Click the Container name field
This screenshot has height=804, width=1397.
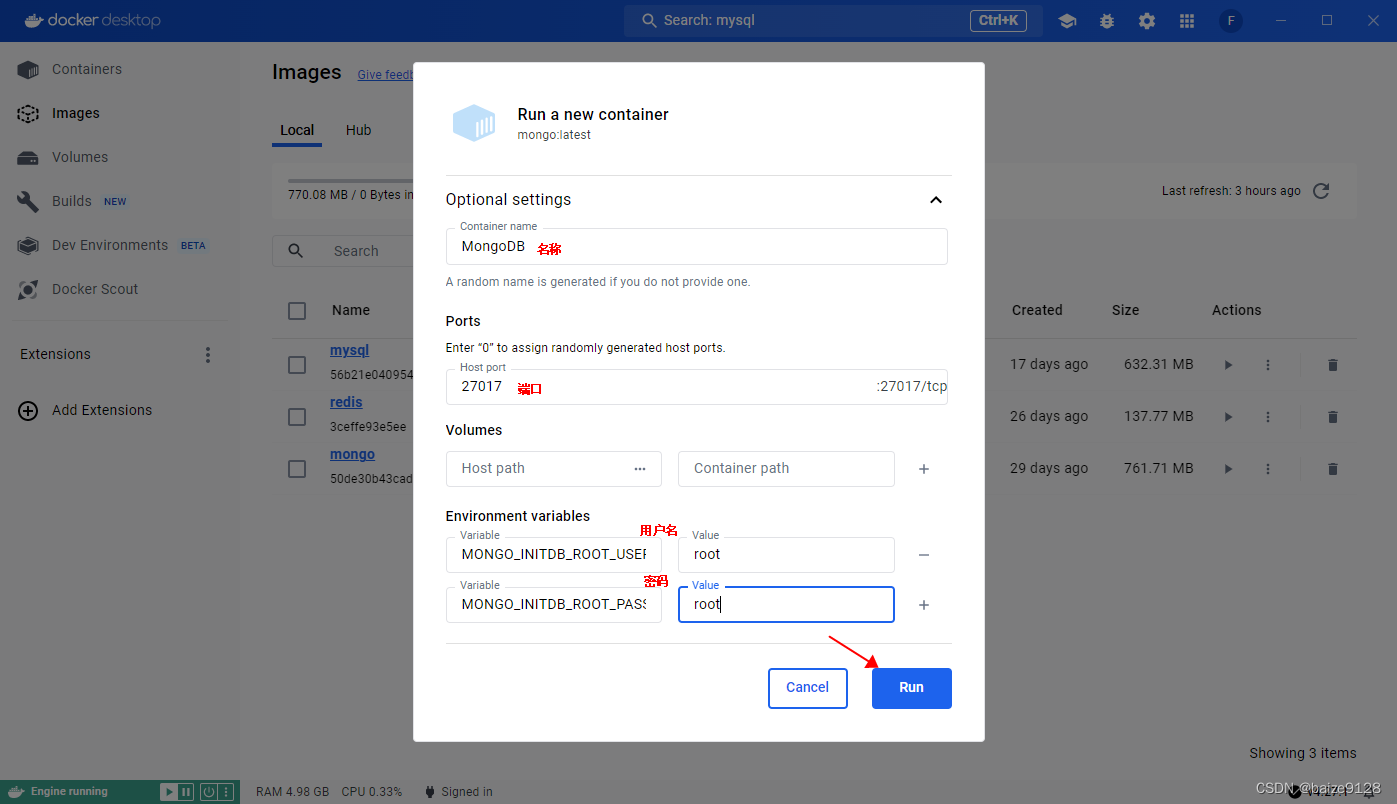point(696,246)
